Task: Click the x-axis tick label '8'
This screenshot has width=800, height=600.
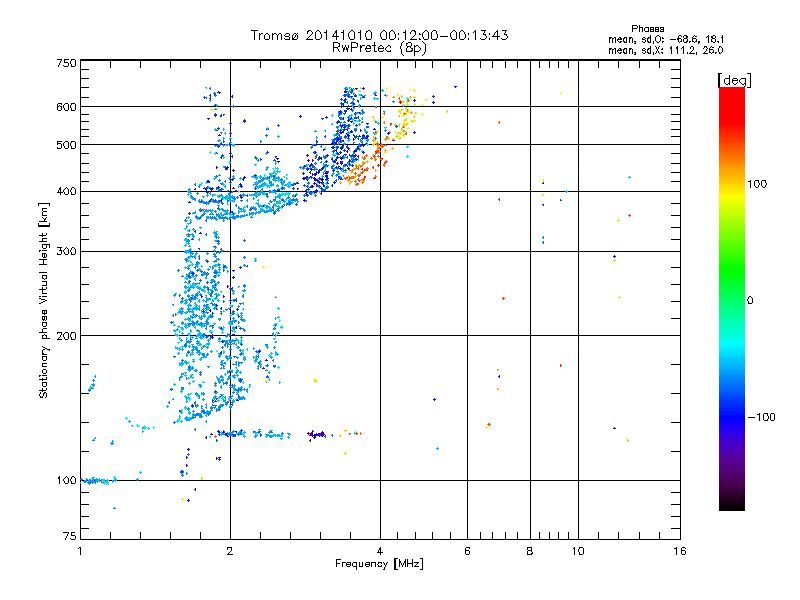Action: (530, 551)
